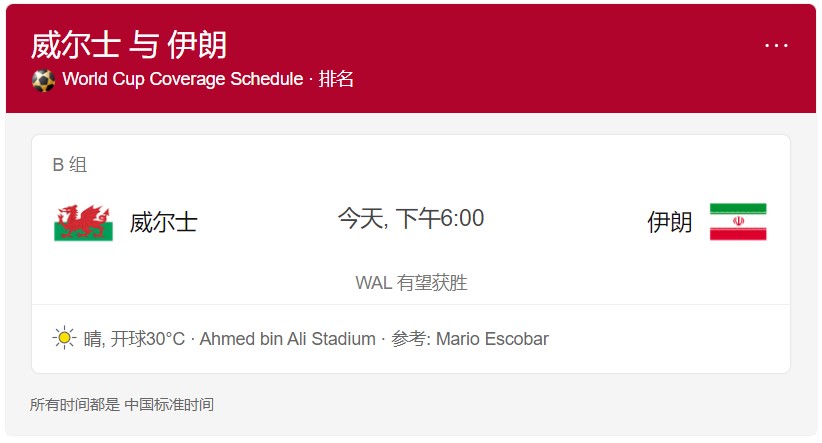Click the 晴, 开球30°C weather text
Image resolution: width=822 pixels, height=443 pixels.
(x=134, y=339)
